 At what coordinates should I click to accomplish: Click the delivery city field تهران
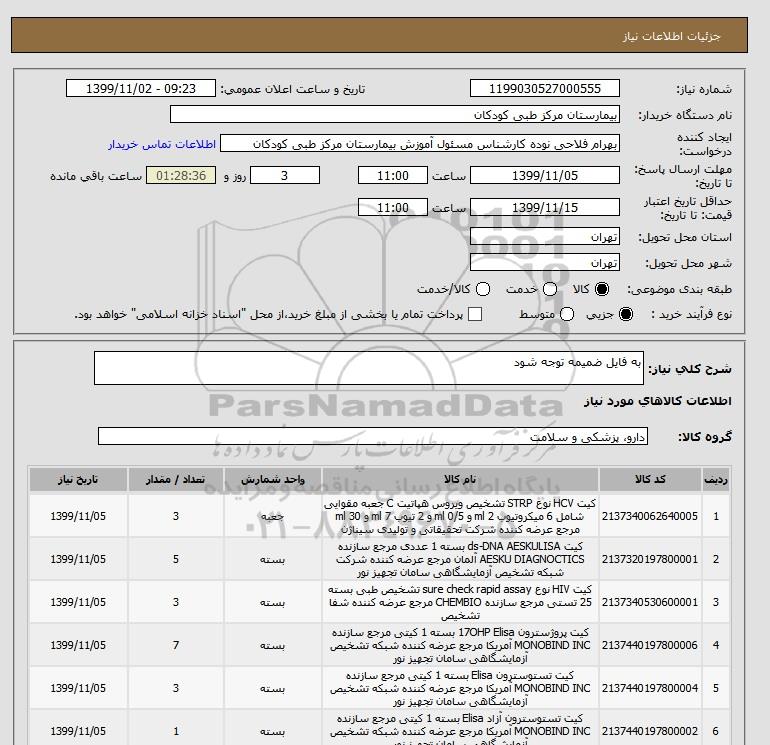pos(545,263)
